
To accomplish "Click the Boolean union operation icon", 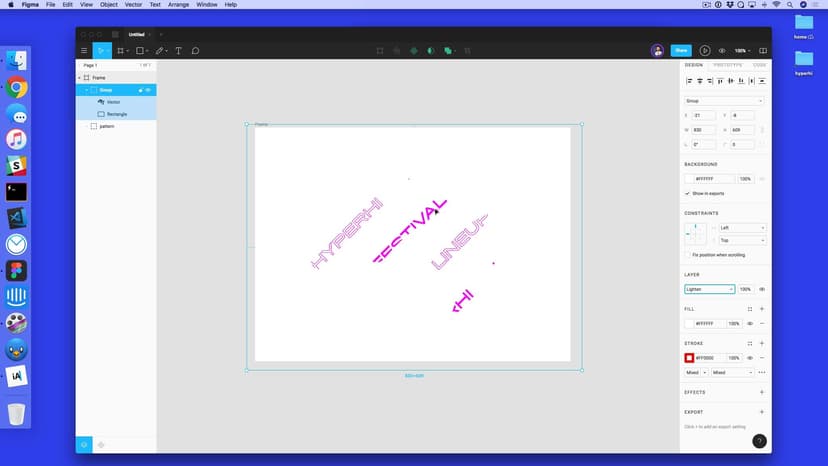I will pos(448,50).
